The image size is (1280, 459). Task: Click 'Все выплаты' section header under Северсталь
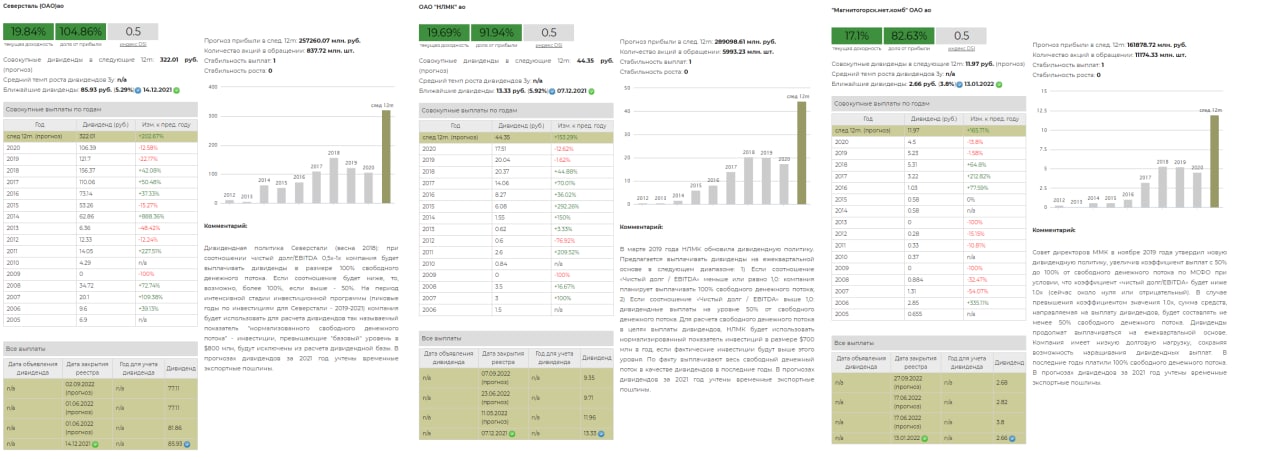pos(100,348)
